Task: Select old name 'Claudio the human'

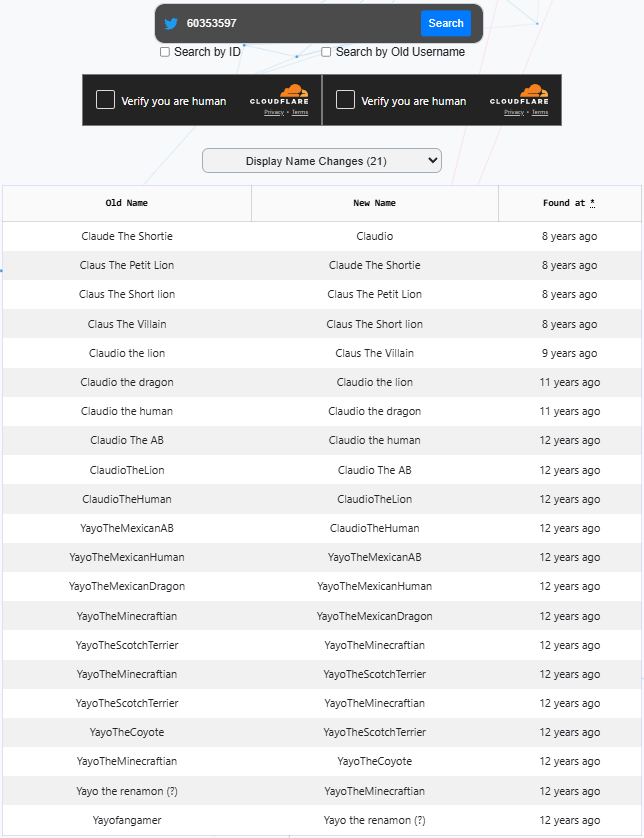Action: pos(127,411)
